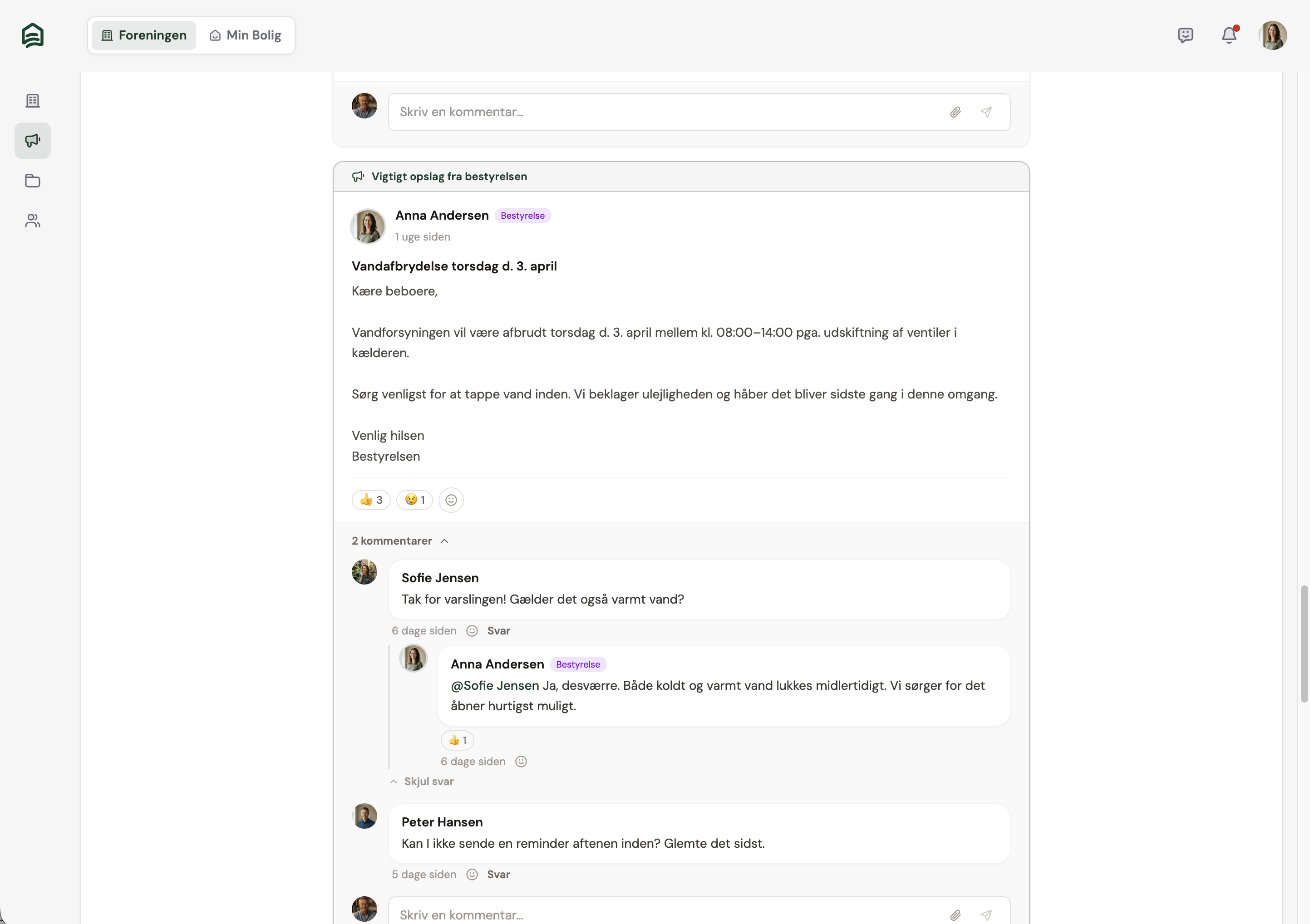Open the notifications bell icon
Viewport: 1310px width, 924px height.
click(1228, 35)
